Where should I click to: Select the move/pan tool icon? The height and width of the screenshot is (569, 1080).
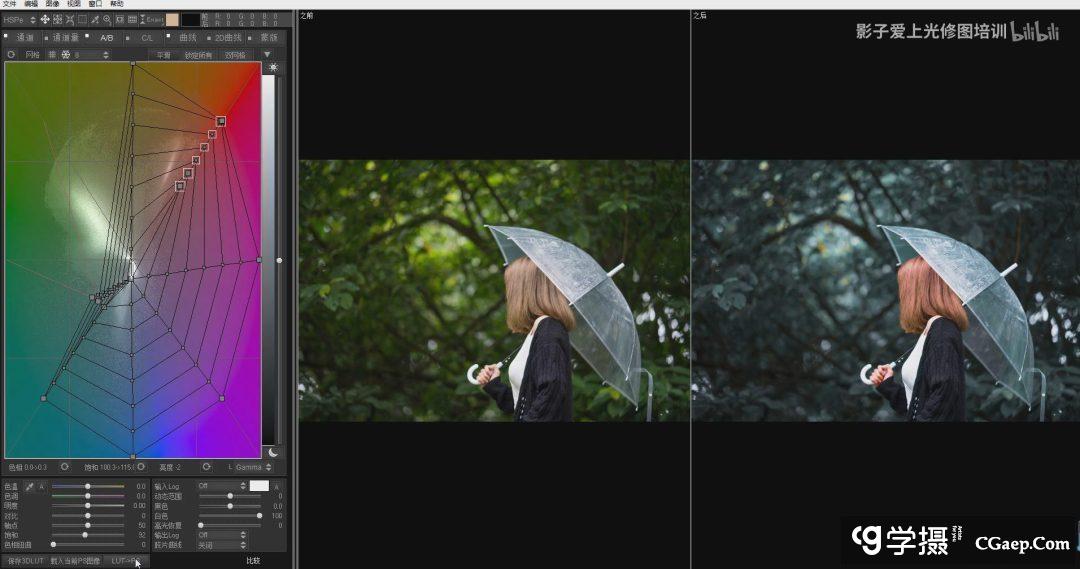coord(45,19)
